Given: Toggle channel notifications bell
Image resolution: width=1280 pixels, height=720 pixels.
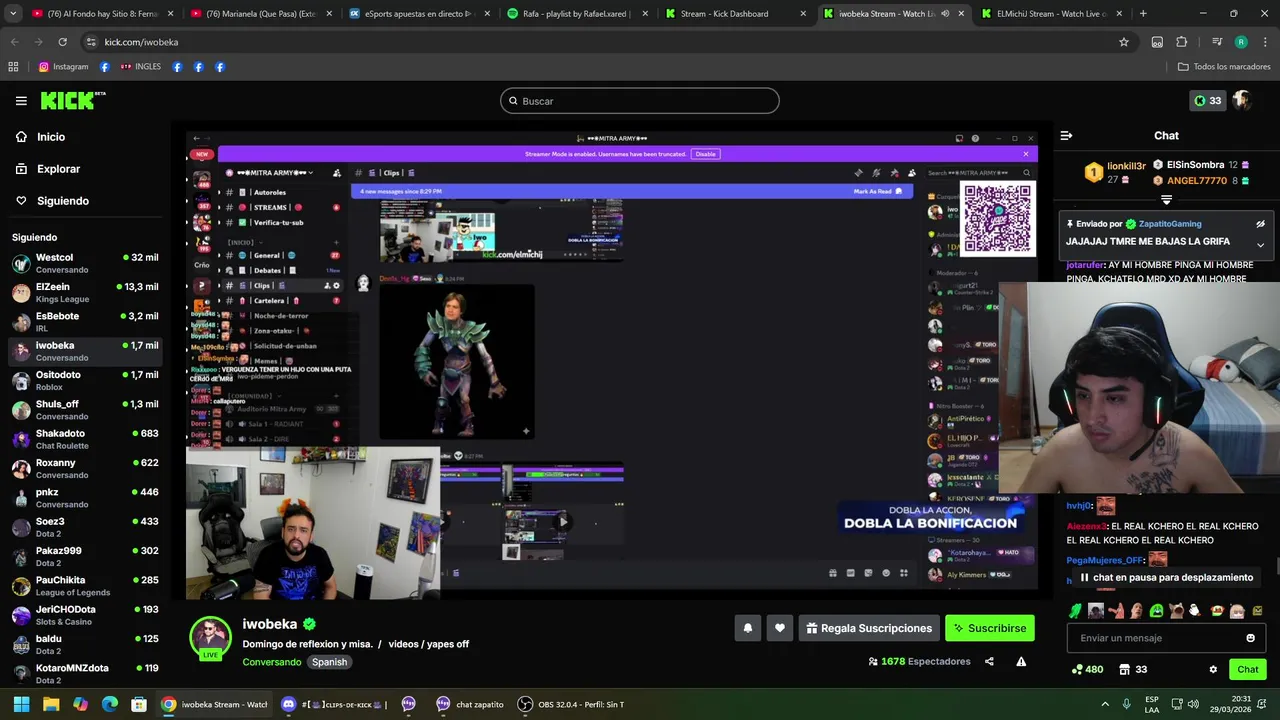Looking at the screenshot, I should [x=747, y=628].
